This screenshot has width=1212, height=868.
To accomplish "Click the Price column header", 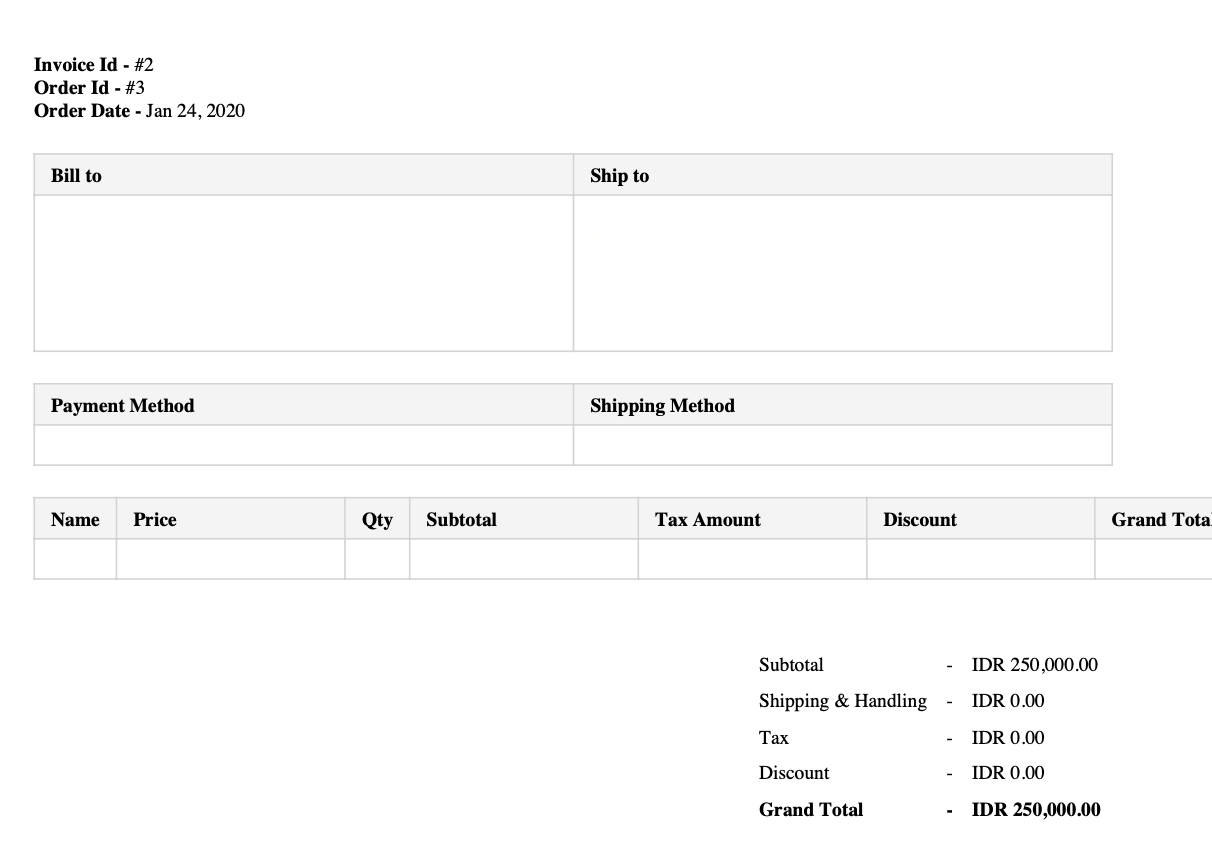I will click(231, 519).
